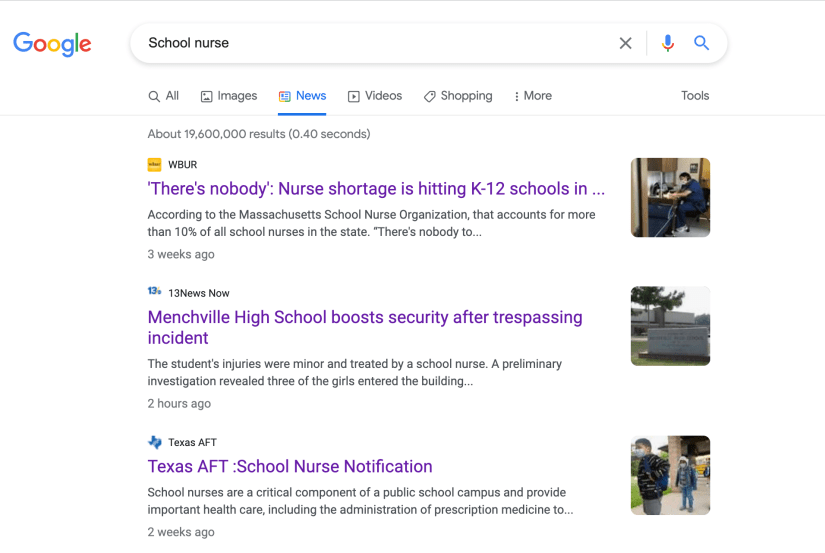Click the 13News Now source name
The height and width of the screenshot is (553, 825).
point(199,293)
